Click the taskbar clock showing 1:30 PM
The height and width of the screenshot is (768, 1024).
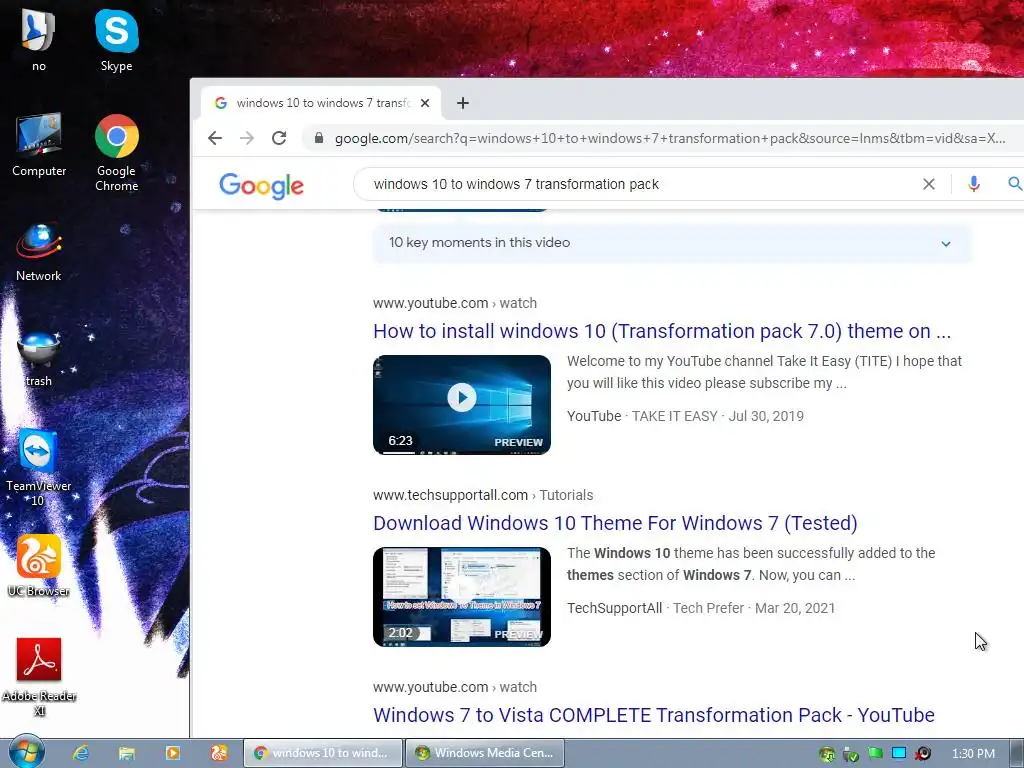973,754
